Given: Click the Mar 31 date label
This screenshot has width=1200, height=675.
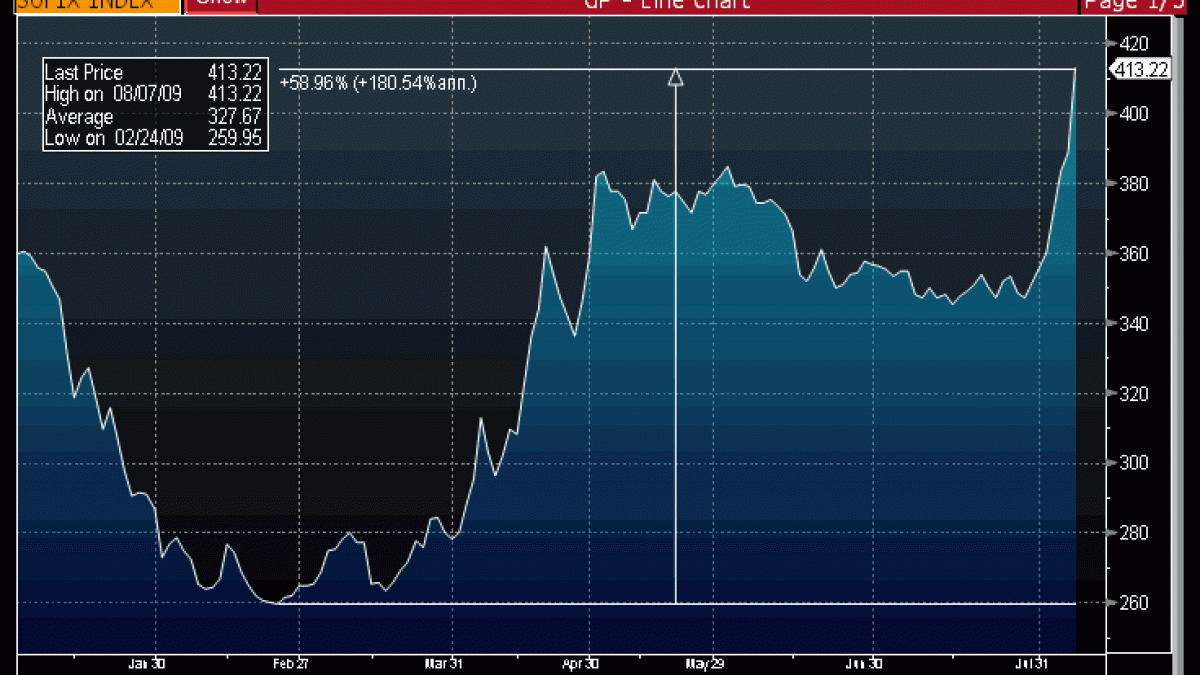Looking at the screenshot, I should pyautogui.click(x=443, y=664).
